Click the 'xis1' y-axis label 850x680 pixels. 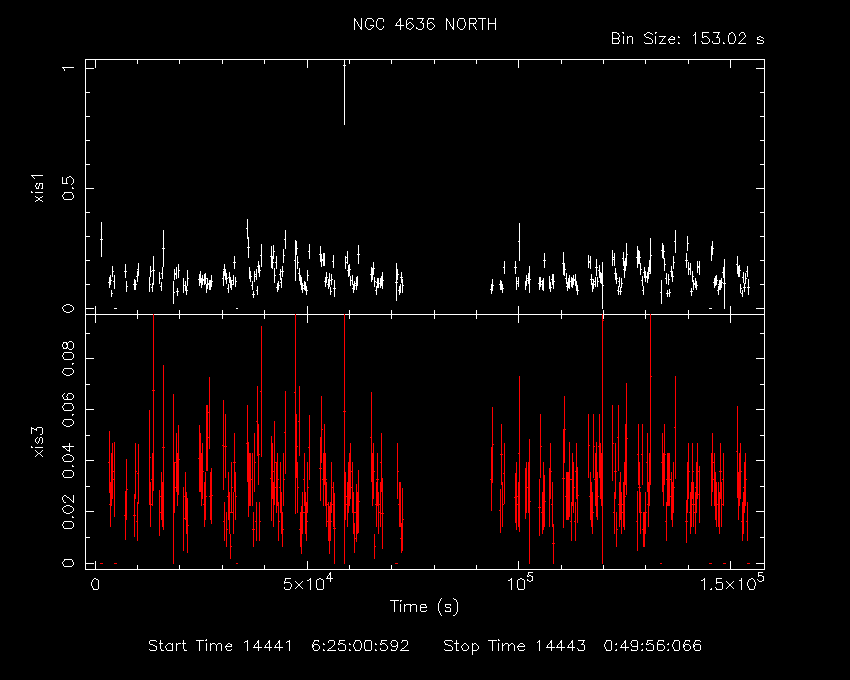point(39,188)
